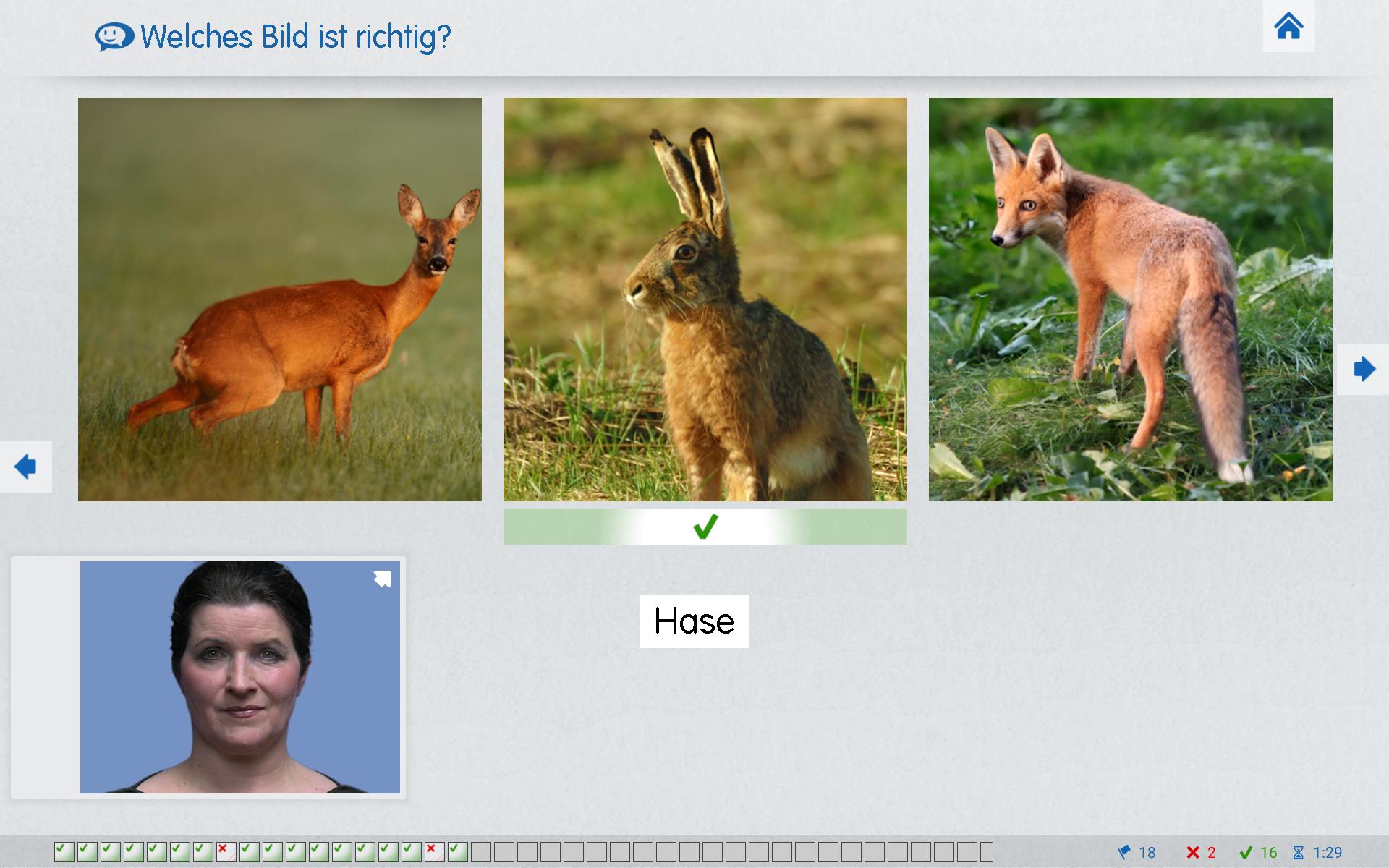Click the first progress box in the bottom bar
This screenshot has width=1389, height=868.
(64, 852)
